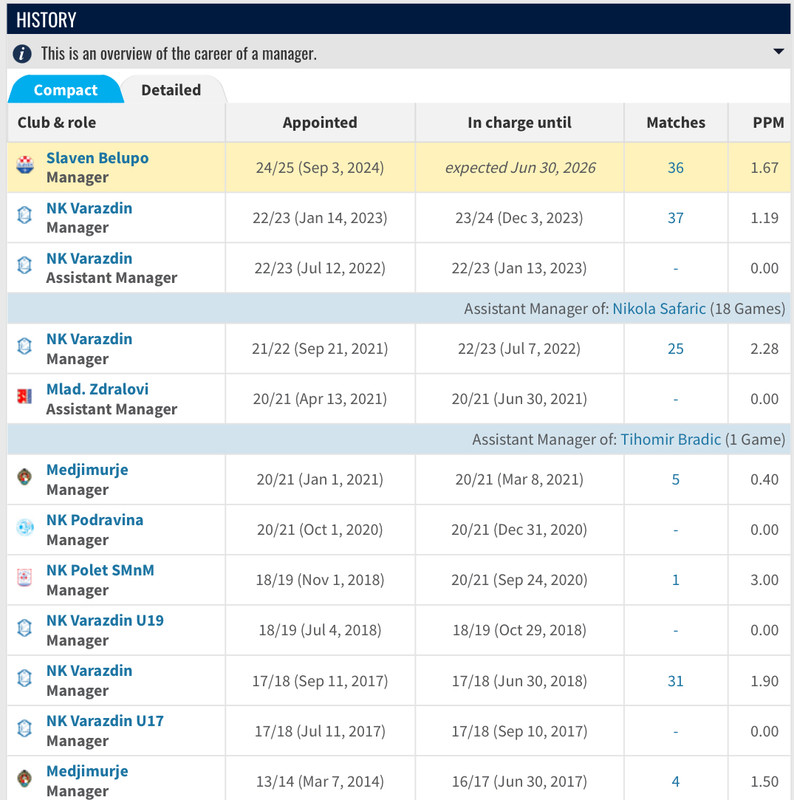Click the Mlad. Zdralovi club crest
Screen dimensions: 794x800
pyautogui.click(x=25, y=396)
